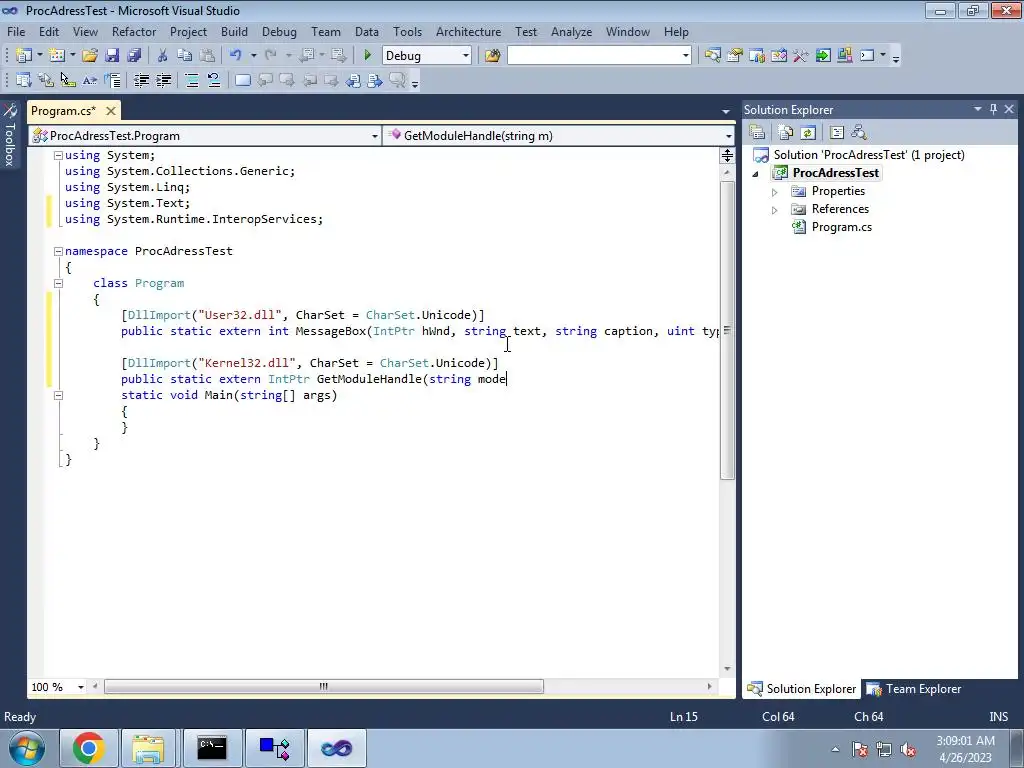The width and height of the screenshot is (1024, 768).
Task: Click the editor split-view handle above scrollbar
Action: click(x=727, y=155)
